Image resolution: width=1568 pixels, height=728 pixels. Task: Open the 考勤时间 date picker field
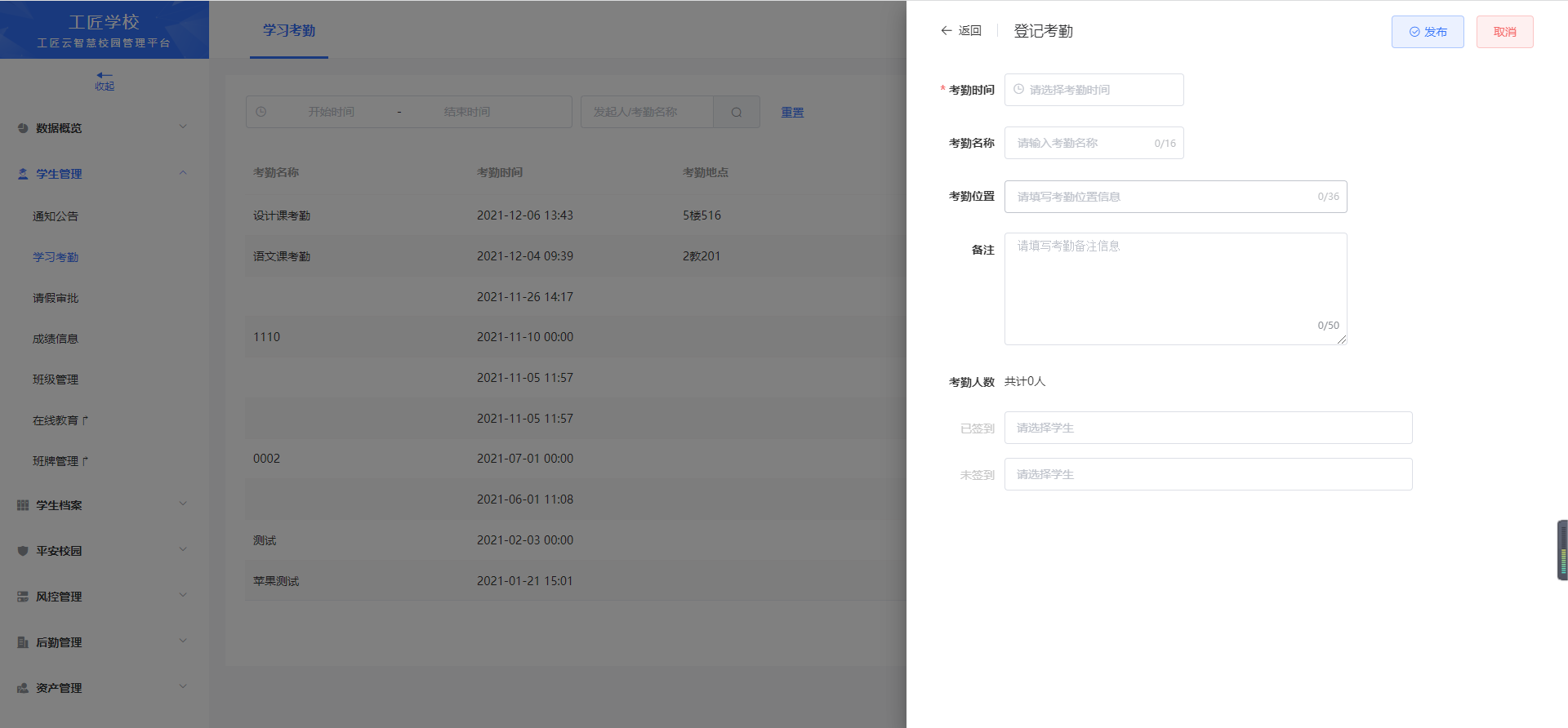point(1094,90)
